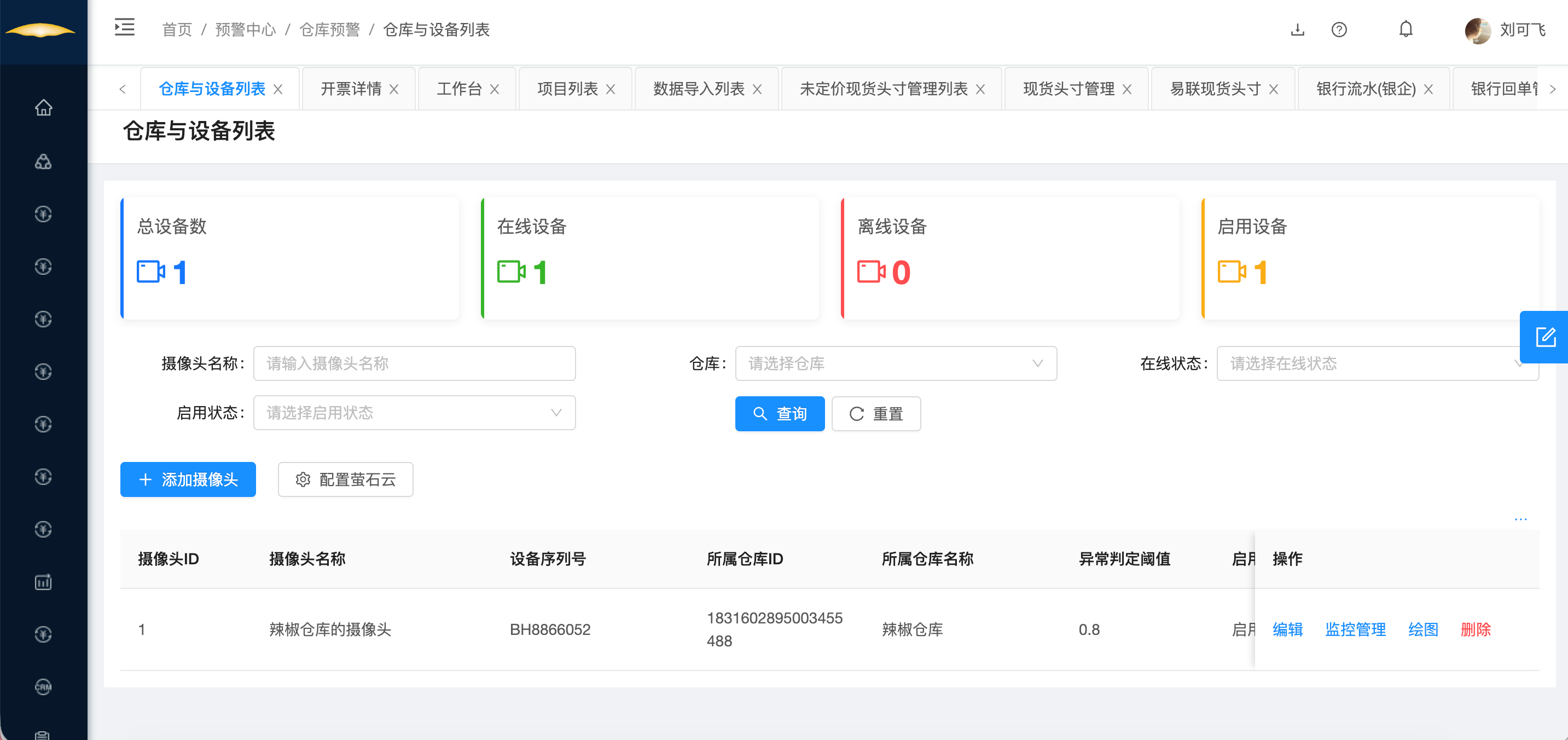Click the 配置萤石云 button

point(346,479)
